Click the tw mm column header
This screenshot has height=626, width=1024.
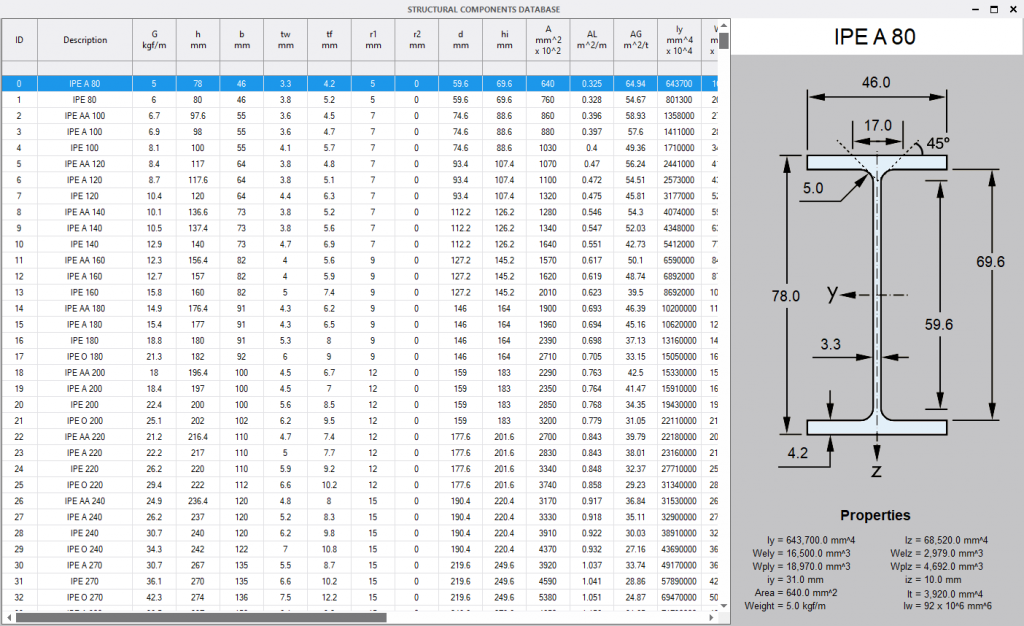point(285,40)
